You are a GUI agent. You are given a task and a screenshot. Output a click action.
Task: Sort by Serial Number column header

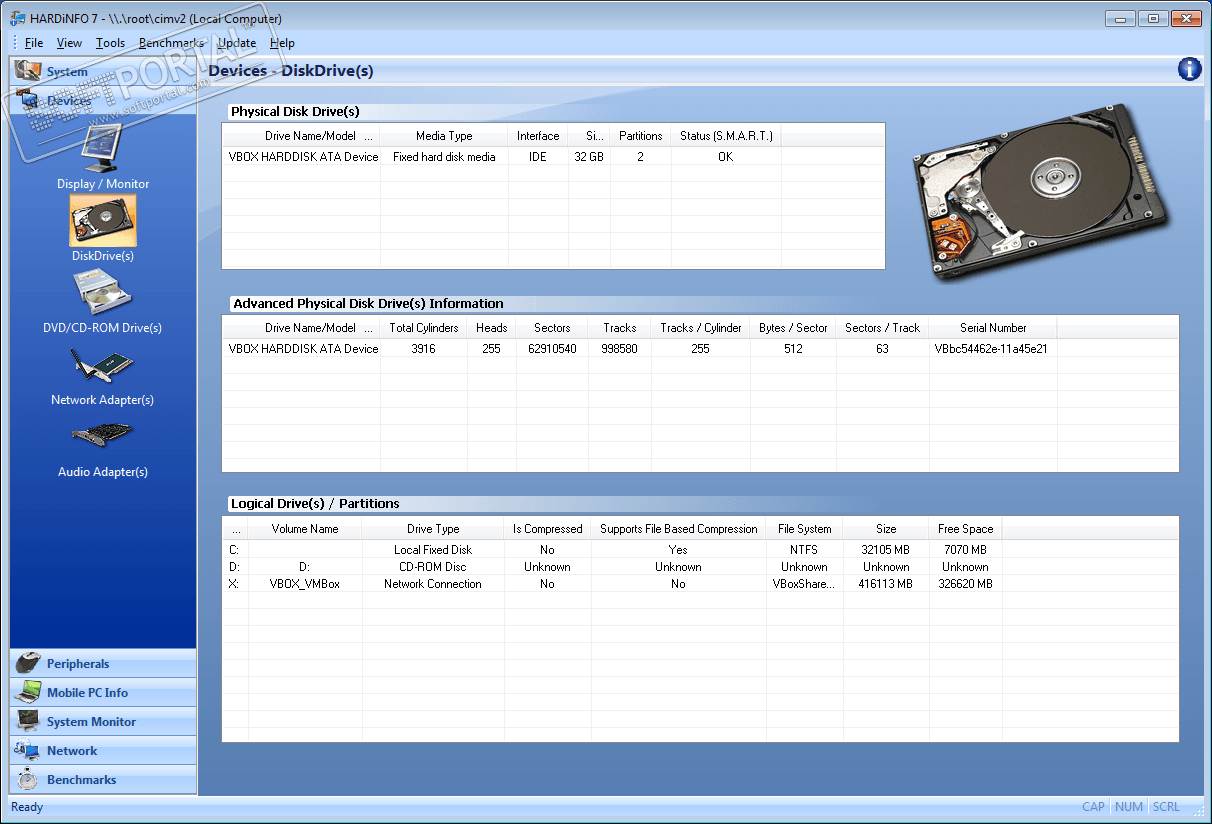coord(993,328)
